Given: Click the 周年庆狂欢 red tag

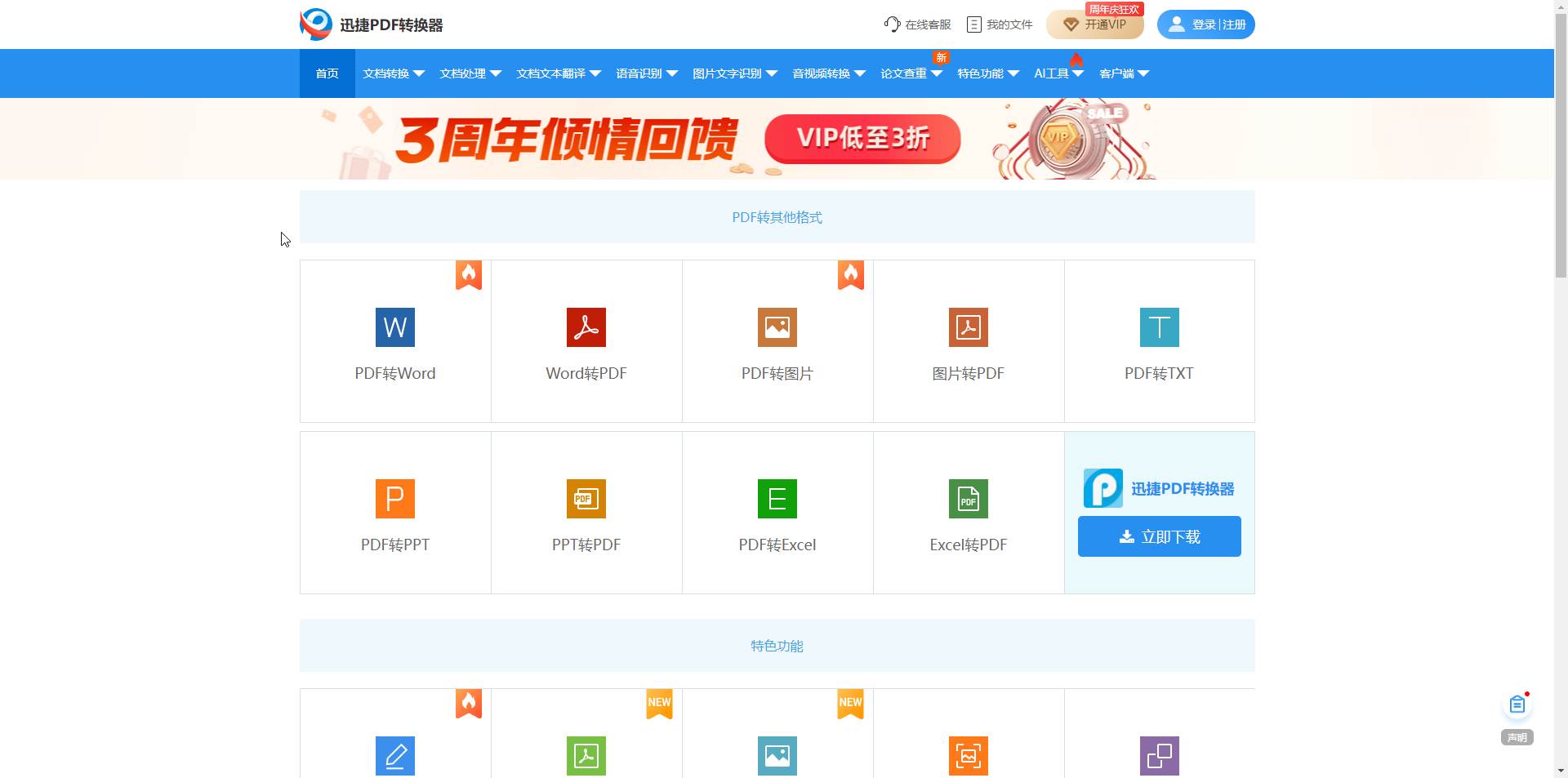Looking at the screenshot, I should (x=1114, y=9).
